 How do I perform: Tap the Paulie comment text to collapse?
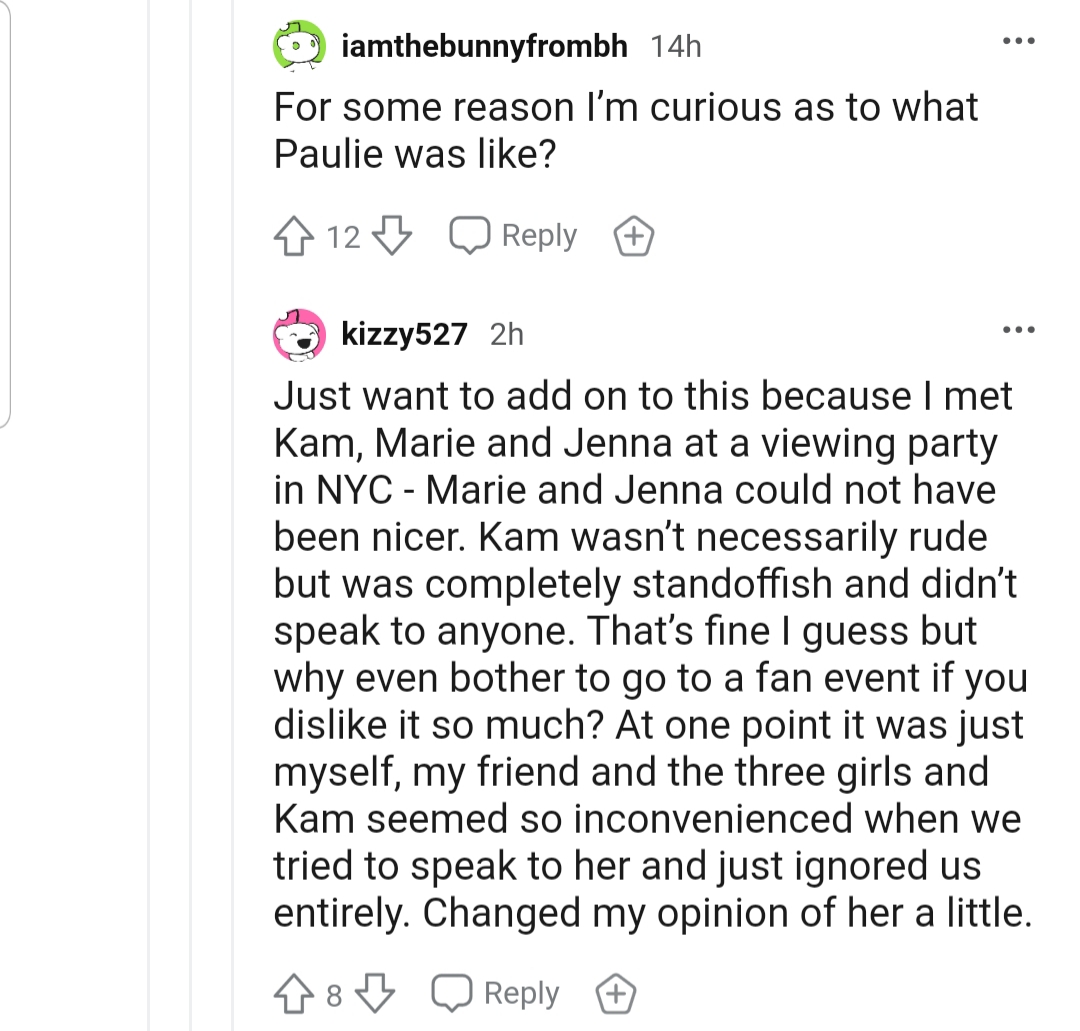tap(625, 130)
